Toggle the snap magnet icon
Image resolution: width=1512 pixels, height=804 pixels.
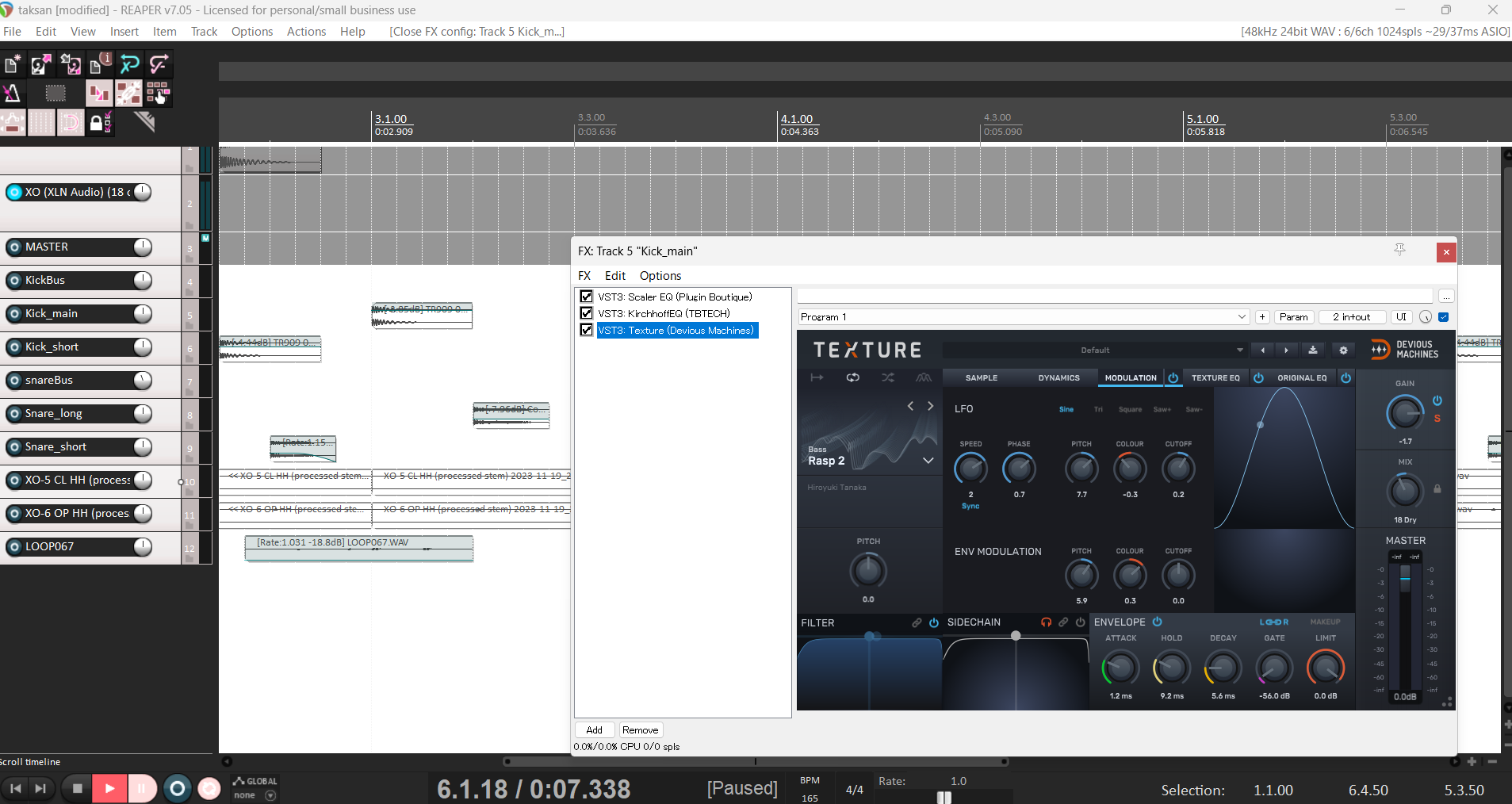71,123
